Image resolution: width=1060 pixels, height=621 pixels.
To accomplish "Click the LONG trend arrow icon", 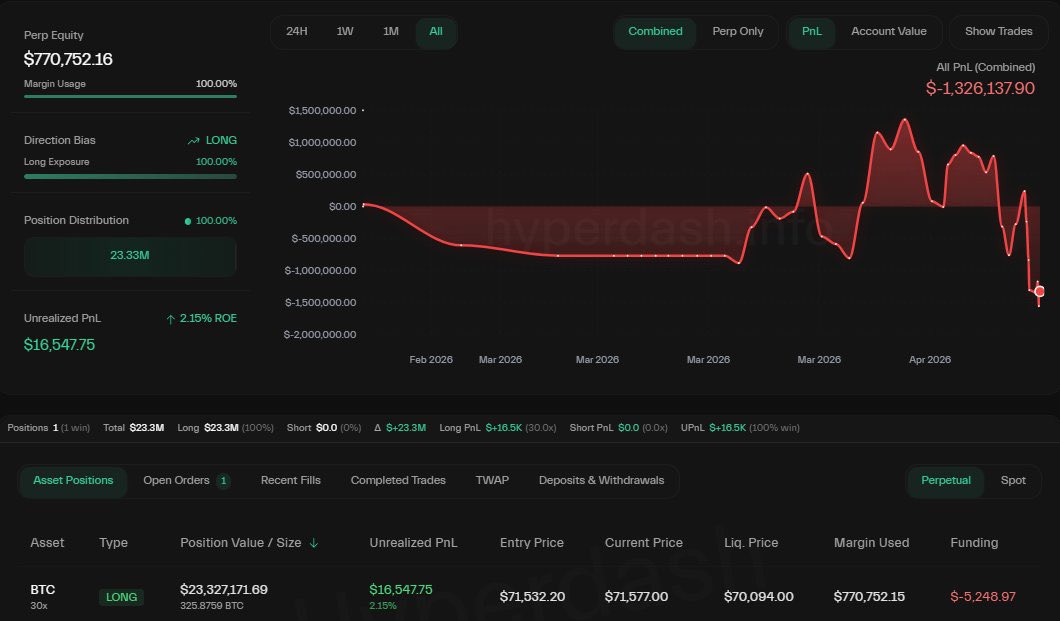I will coord(194,141).
